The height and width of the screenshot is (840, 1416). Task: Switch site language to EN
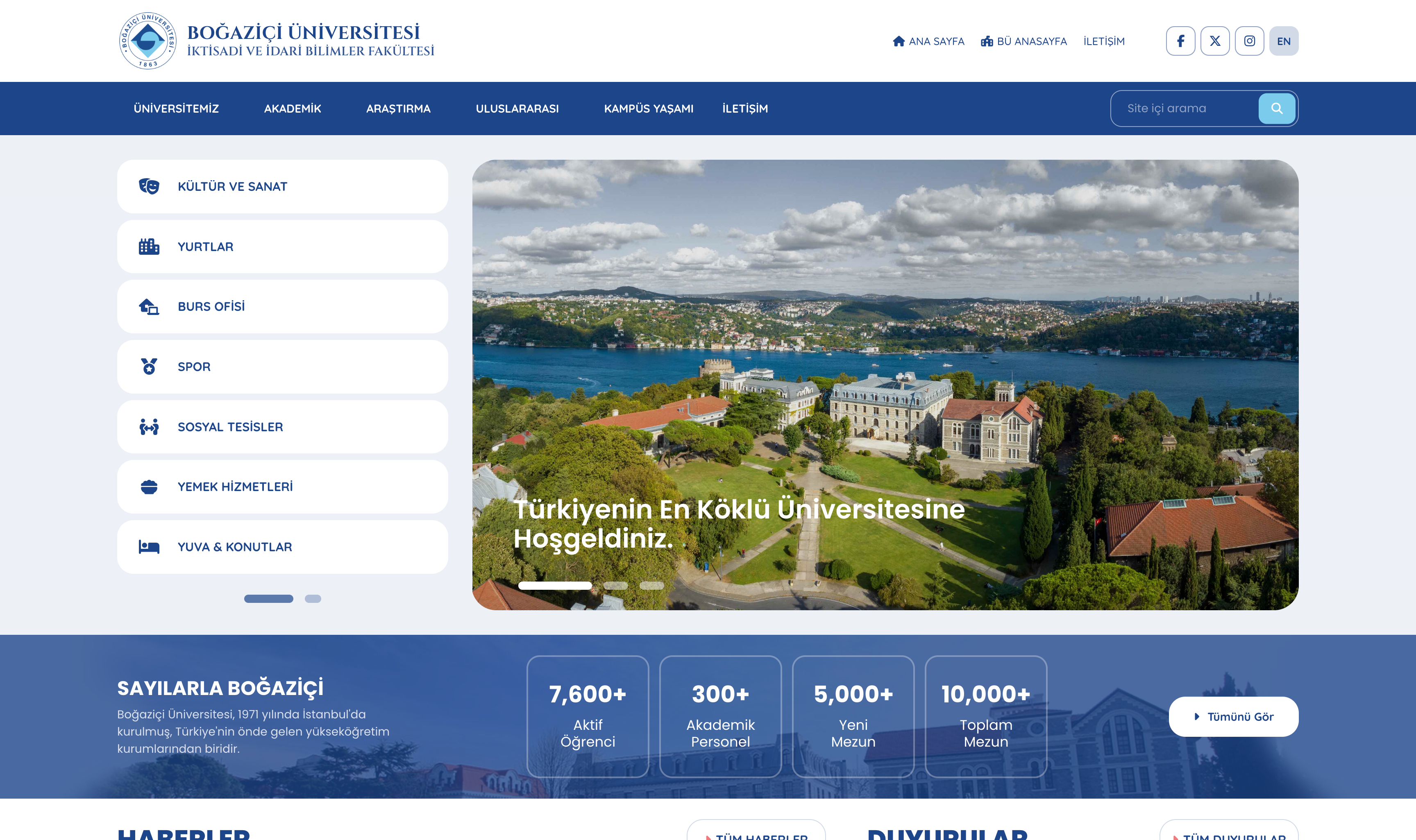point(1284,41)
